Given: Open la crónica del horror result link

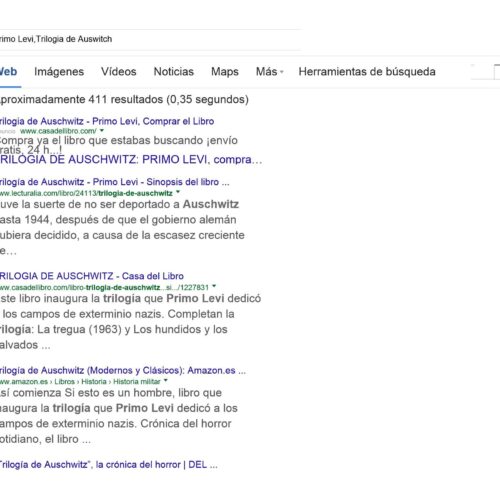Looking at the screenshot, I should (x=109, y=465).
